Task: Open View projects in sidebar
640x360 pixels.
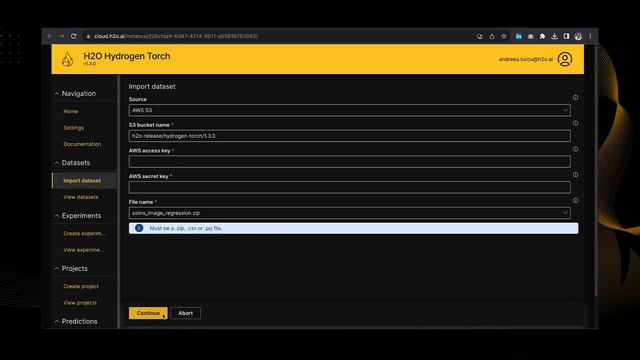Action: tap(80, 303)
